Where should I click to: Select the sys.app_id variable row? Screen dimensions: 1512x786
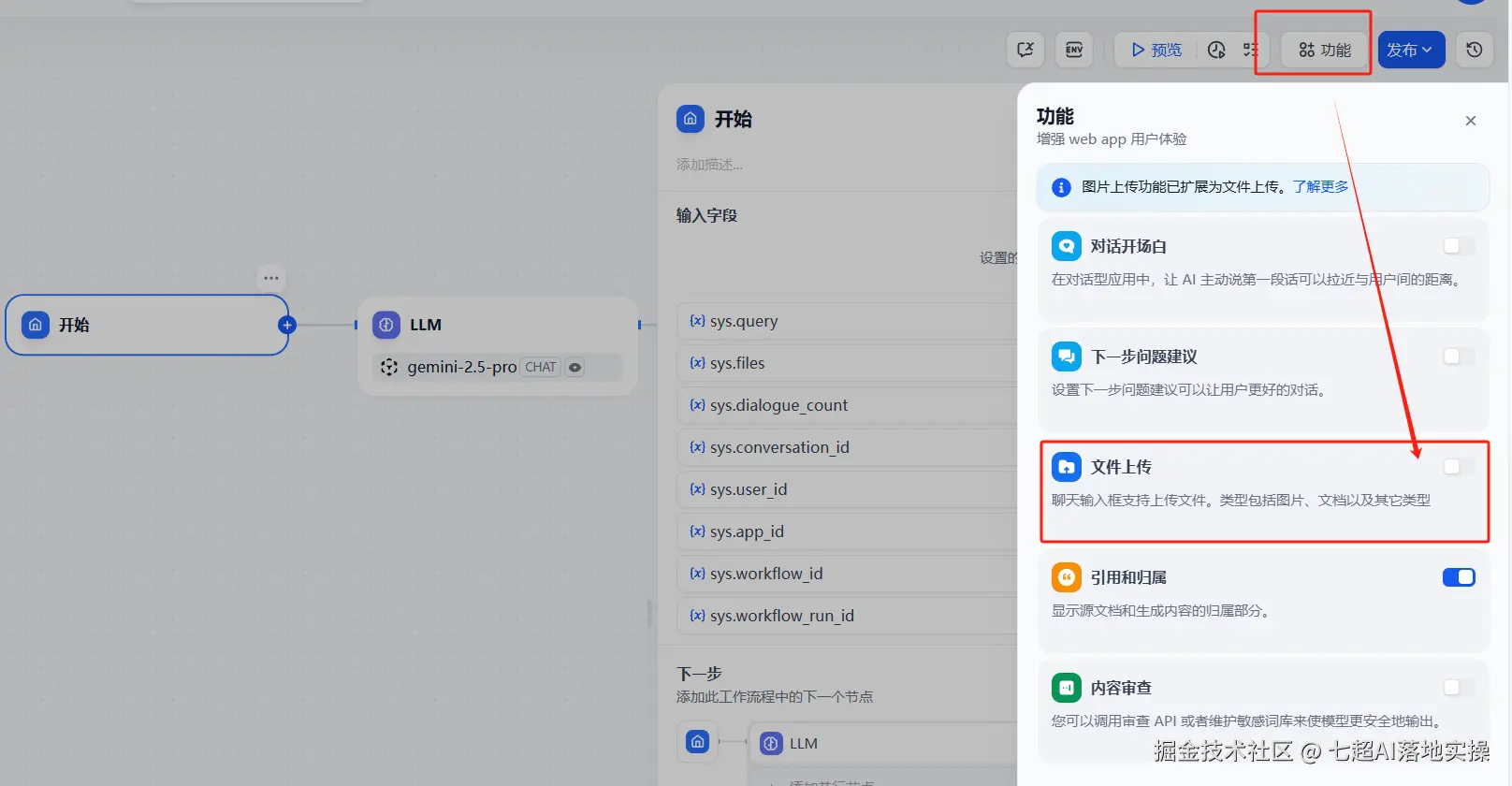click(847, 531)
